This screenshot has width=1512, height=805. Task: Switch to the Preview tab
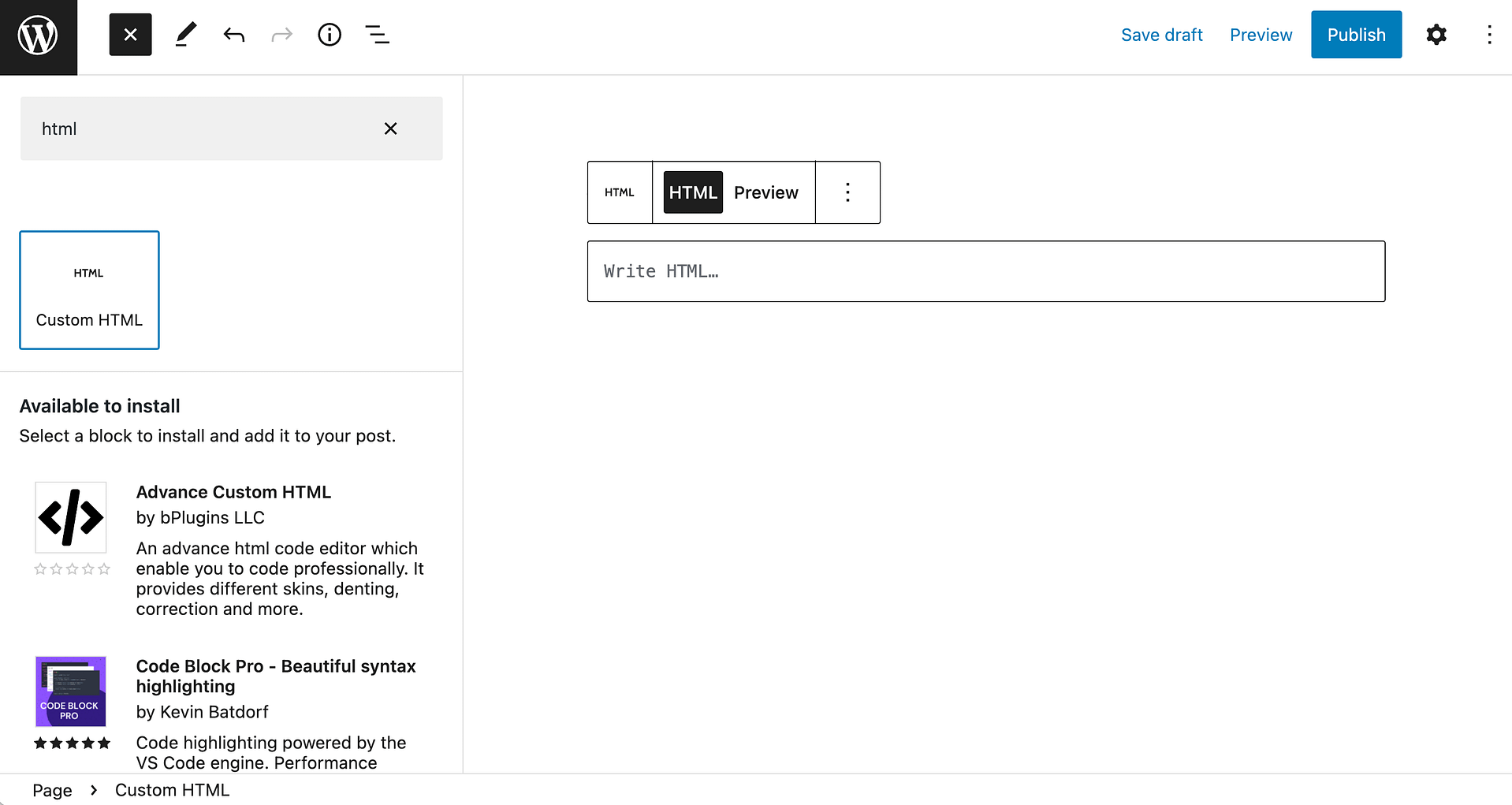coord(765,192)
